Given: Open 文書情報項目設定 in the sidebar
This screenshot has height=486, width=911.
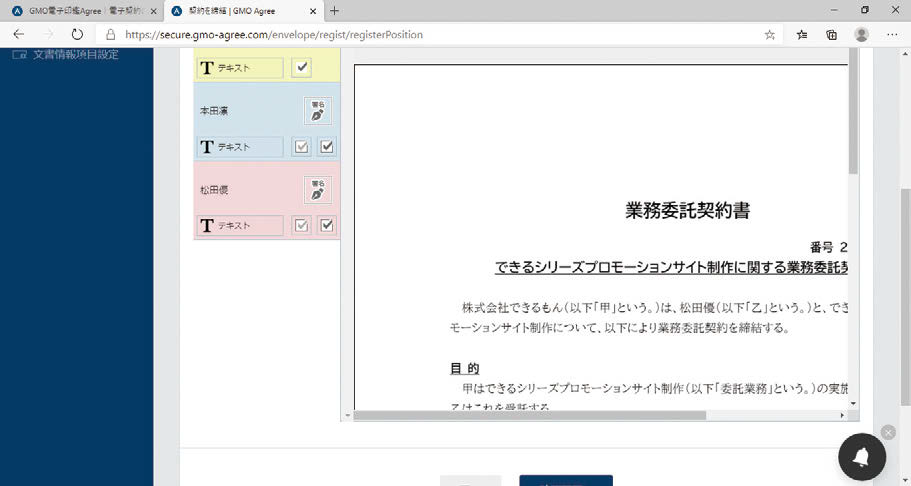Looking at the screenshot, I should point(65,55).
